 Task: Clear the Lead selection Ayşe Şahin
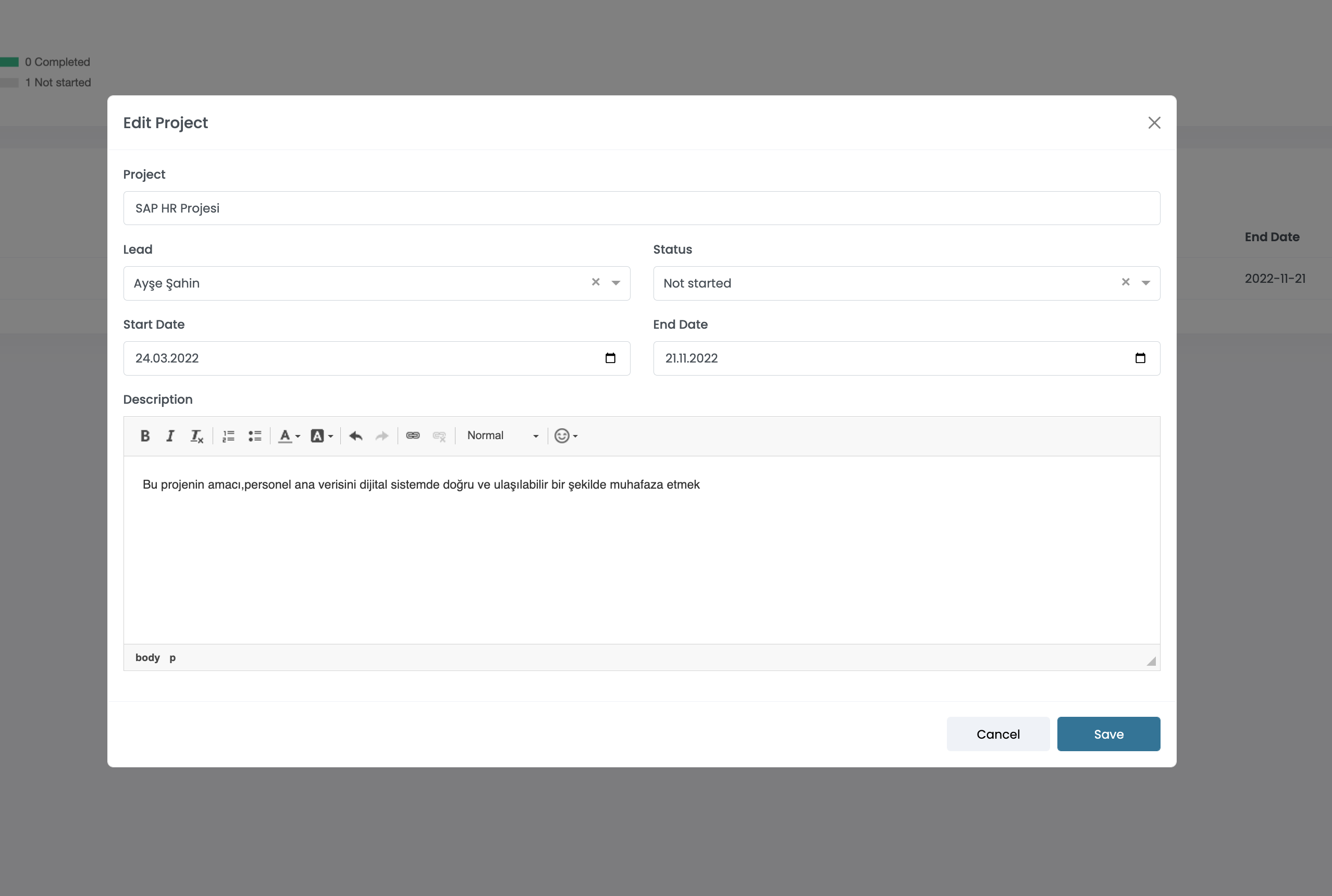click(x=596, y=282)
